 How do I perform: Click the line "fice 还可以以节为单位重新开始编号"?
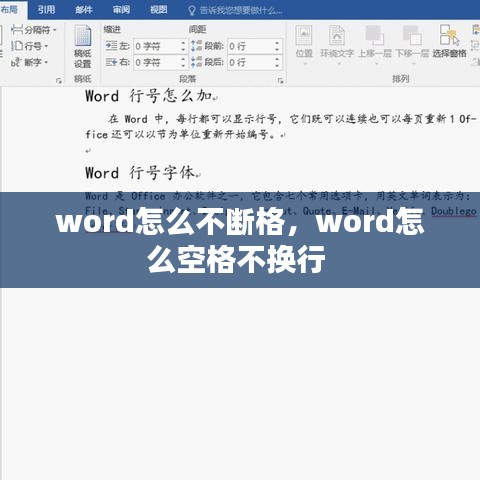[180, 135]
